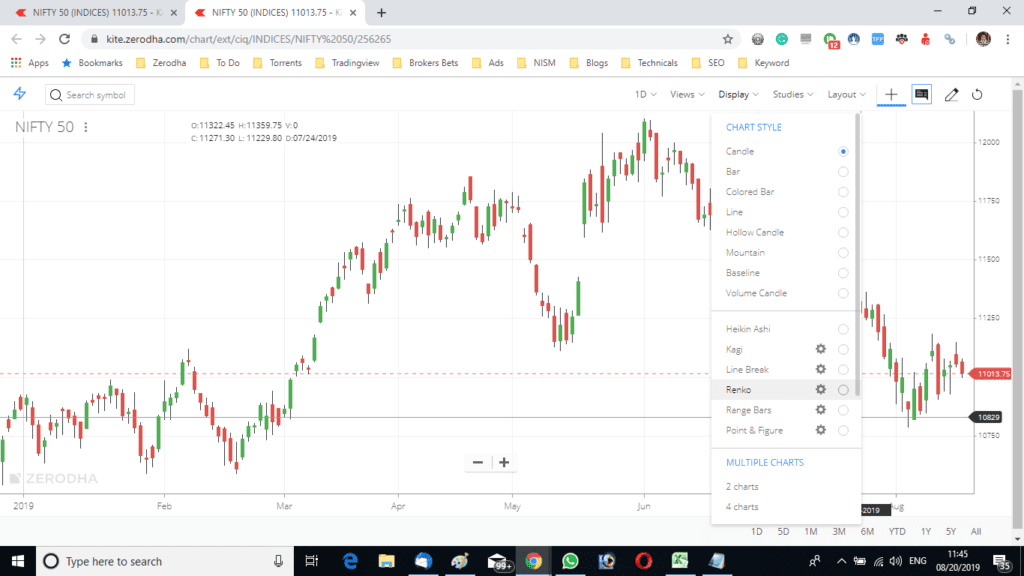Select the Heikin Ashi radio button
This screenshot has width=1024, height=576.
pos(843,328)
